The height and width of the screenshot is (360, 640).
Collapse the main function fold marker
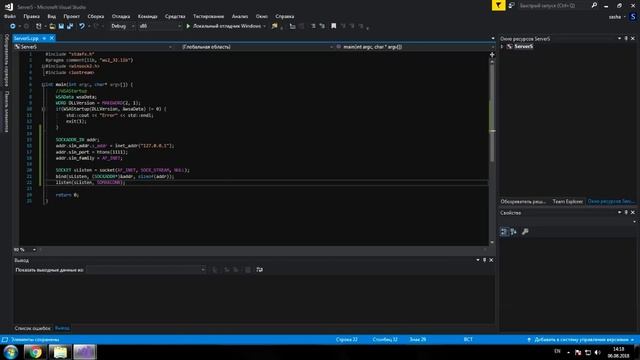tap(43, 84)
